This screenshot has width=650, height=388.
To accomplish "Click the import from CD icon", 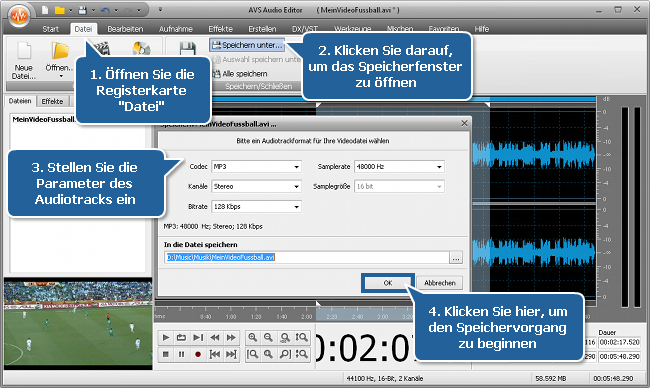I will (x=141, y=48).
